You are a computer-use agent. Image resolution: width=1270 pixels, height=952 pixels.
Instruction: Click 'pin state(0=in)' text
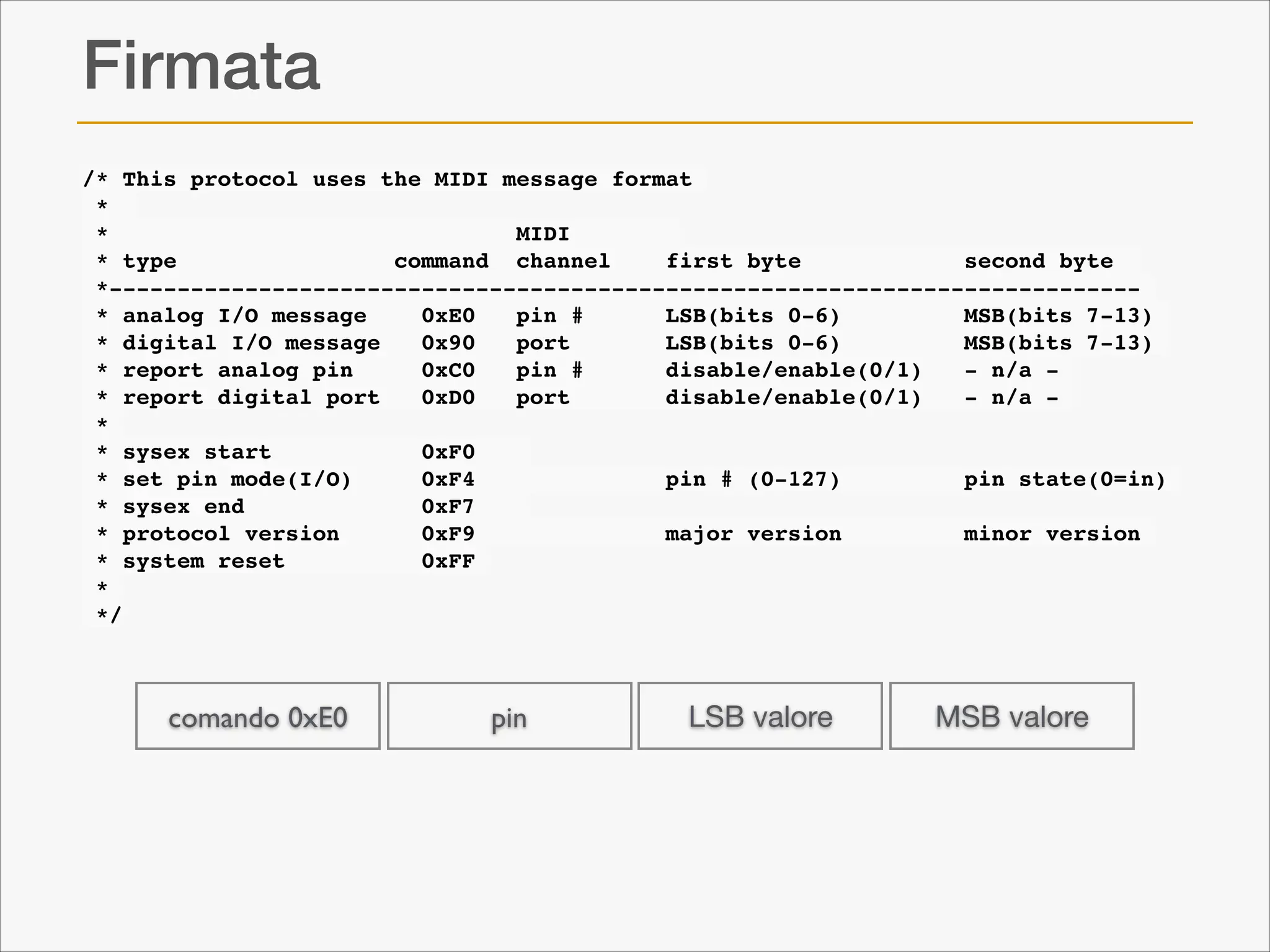coord(1065,480)
